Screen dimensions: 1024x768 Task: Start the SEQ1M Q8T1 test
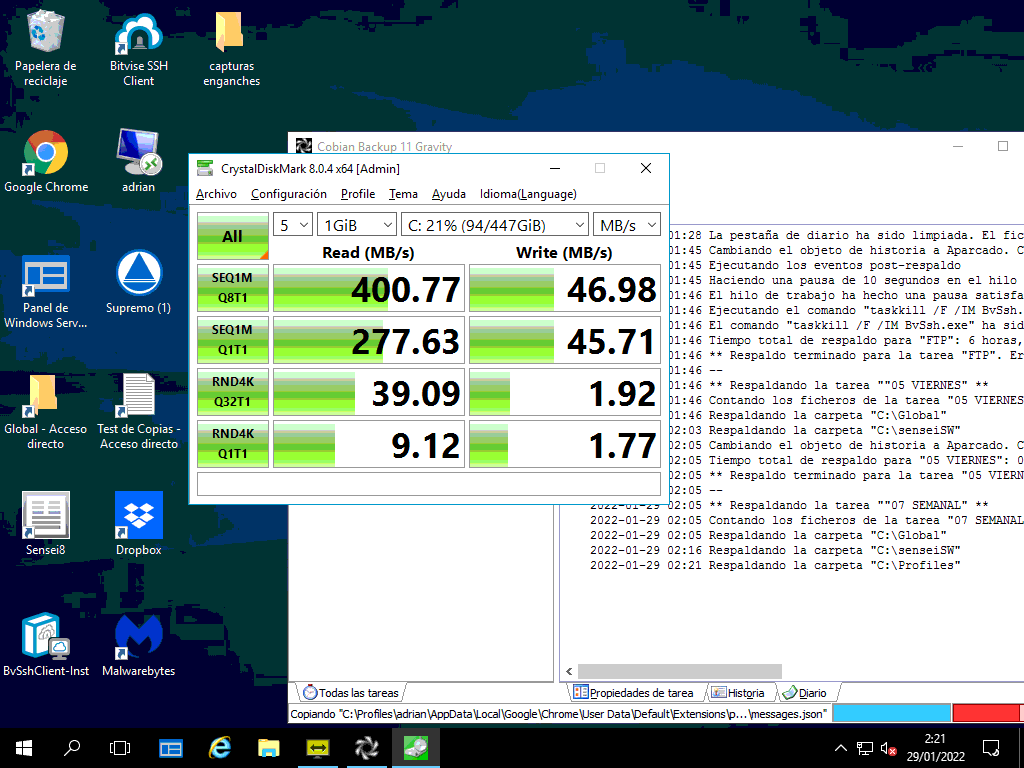coord(232,288)
